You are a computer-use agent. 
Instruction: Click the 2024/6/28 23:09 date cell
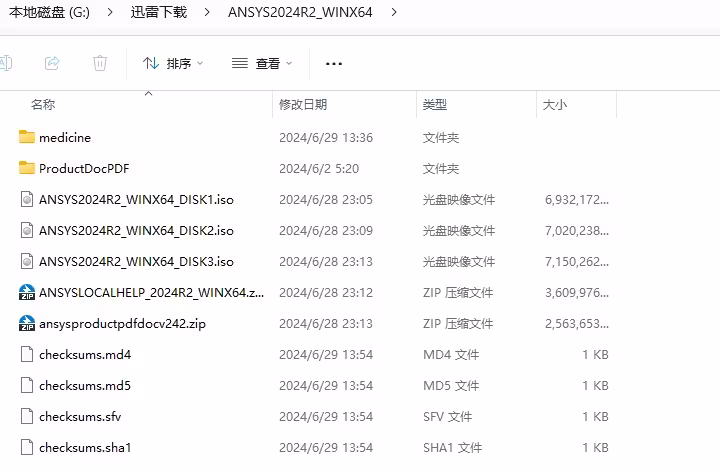point(326,231)
